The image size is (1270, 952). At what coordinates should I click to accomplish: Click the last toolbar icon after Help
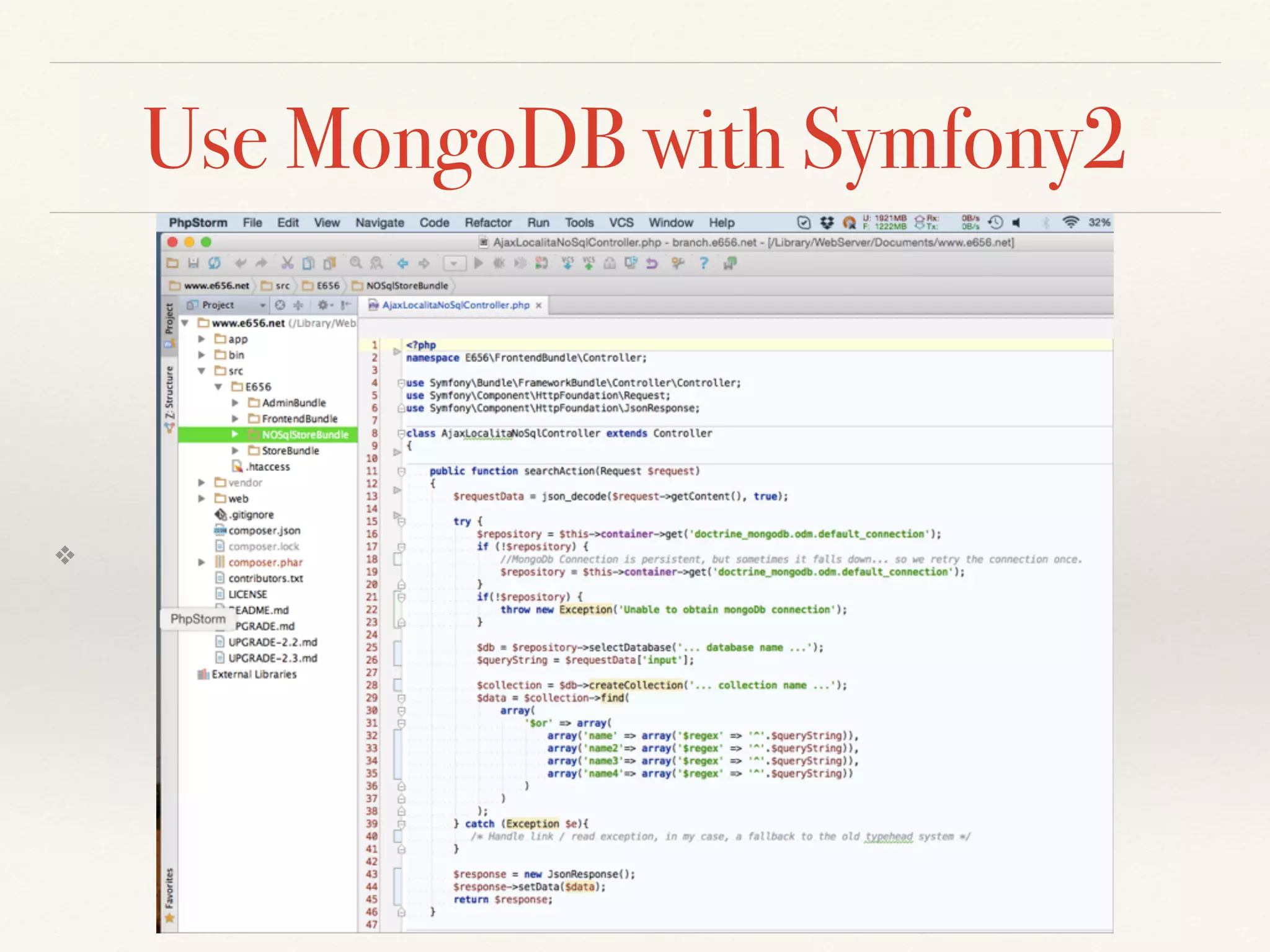pos(730,263)
